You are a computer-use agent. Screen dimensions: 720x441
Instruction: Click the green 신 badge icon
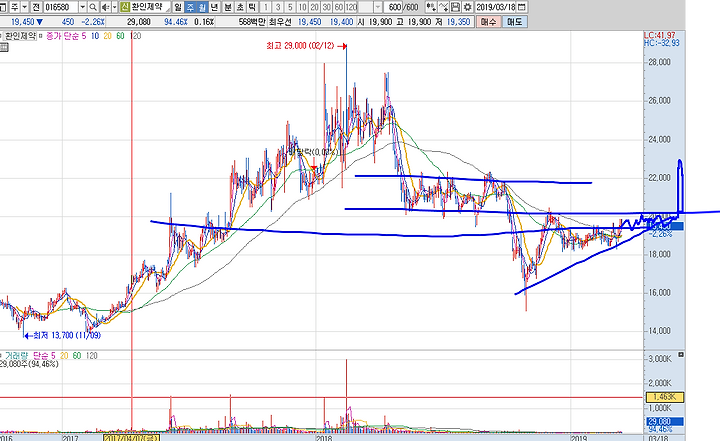125,7
